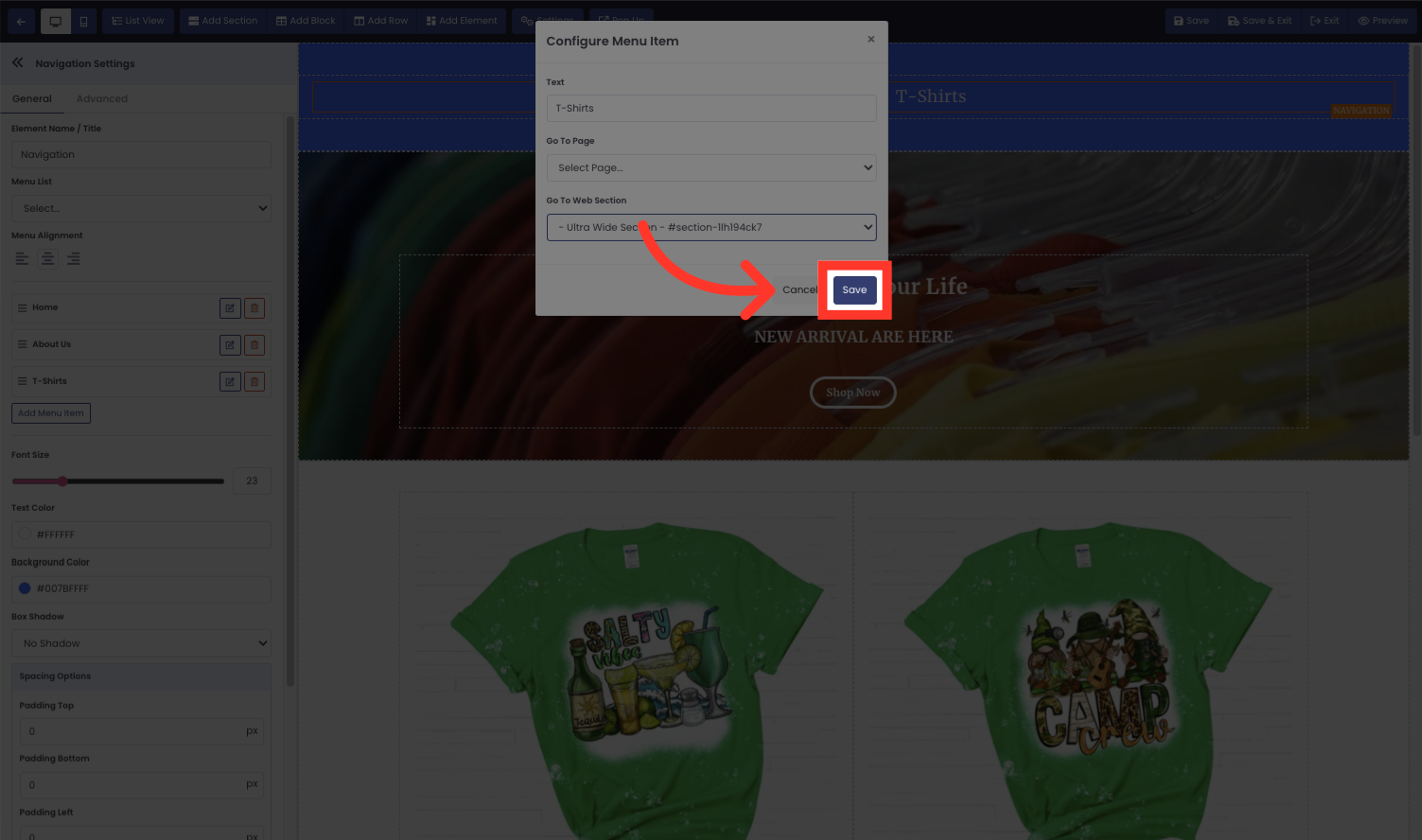Edit the Home menu item
1422x840 pixels.
(230, 307)
